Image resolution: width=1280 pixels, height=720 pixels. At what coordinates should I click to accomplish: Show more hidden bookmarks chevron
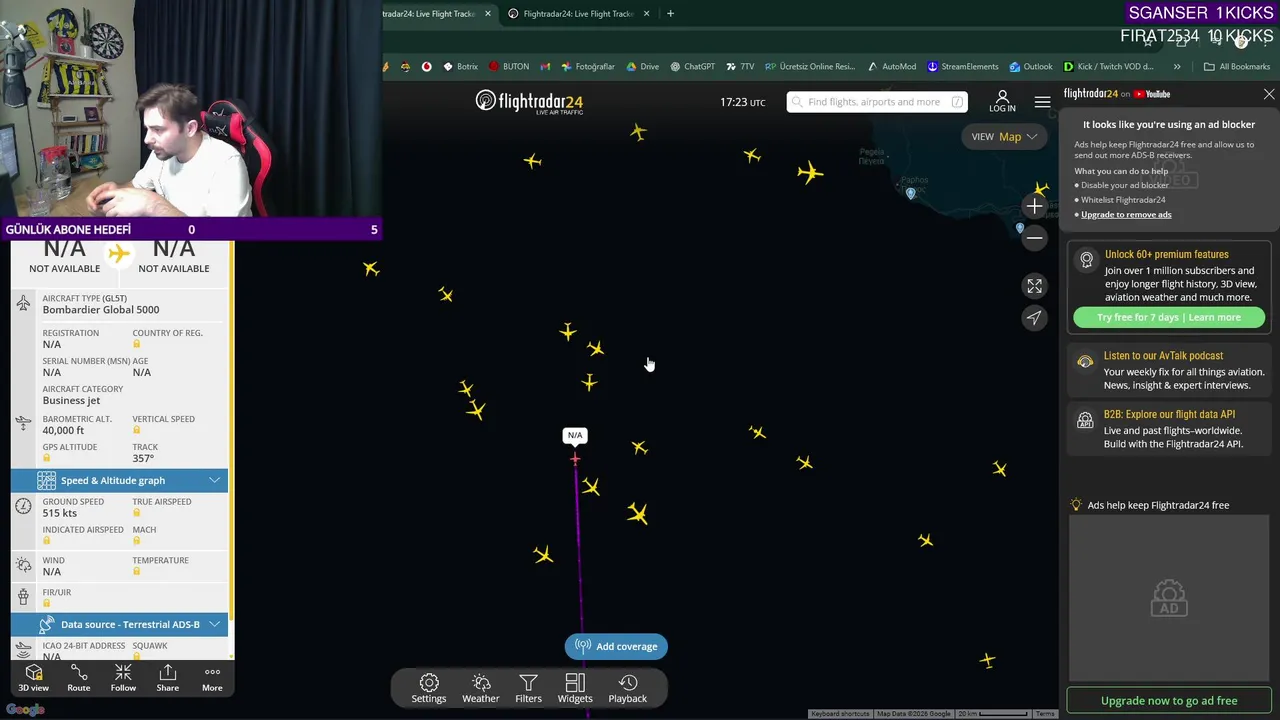tap(1177, 67)
